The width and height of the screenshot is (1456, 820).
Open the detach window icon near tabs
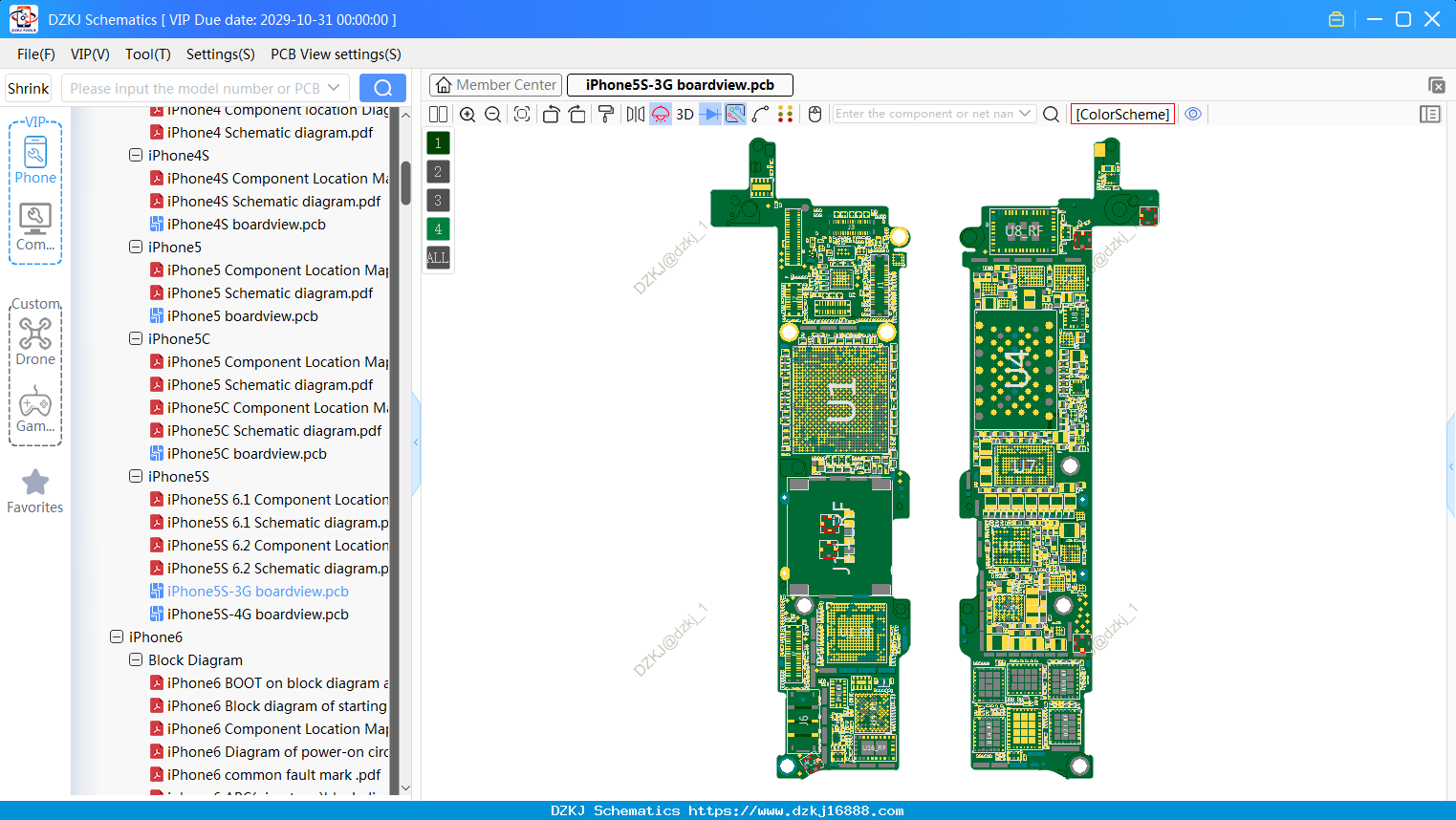(1436, 85)
